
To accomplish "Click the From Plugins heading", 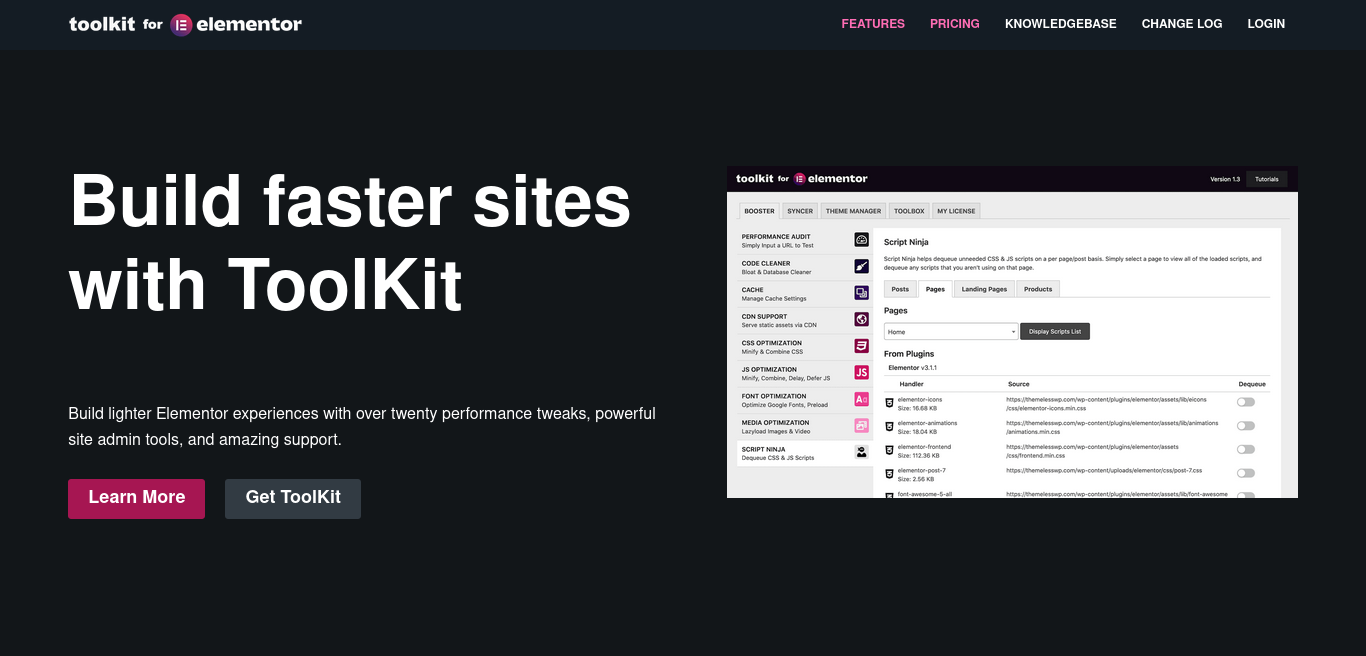I will 909,354.
